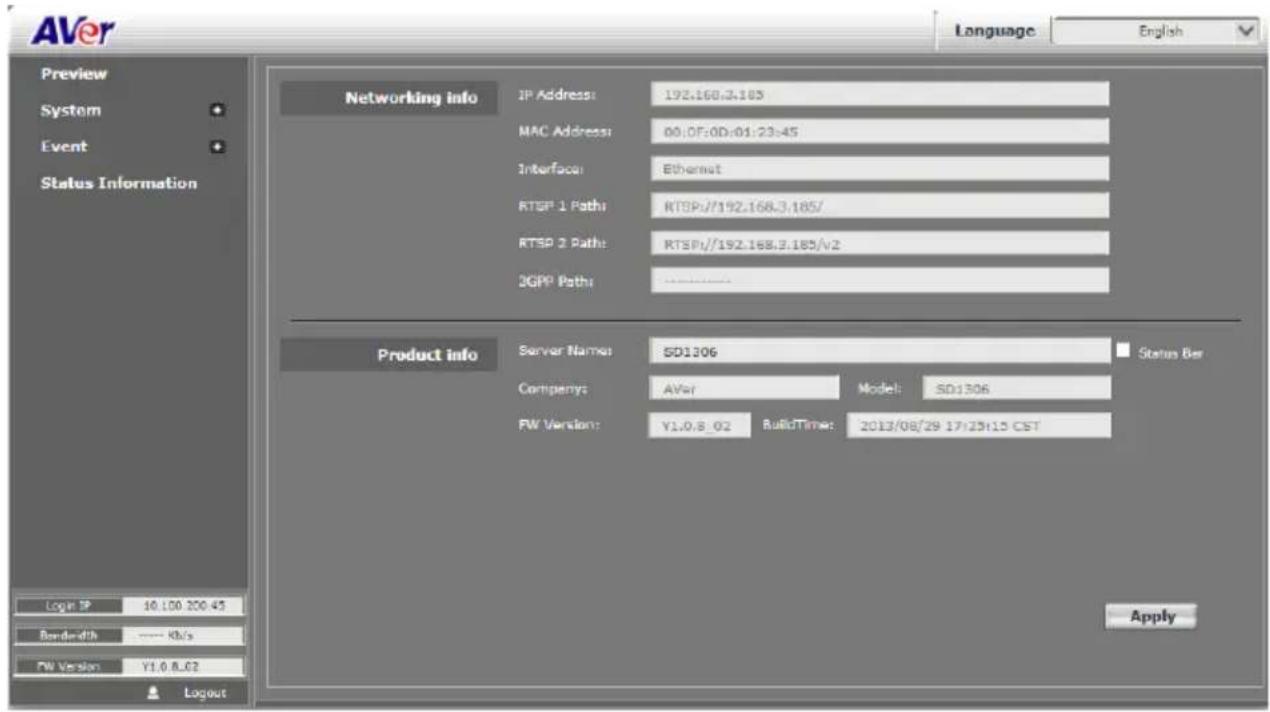The height and width of the screenshot is (712, 1270).
Task: Click the Interface label
Action: pyautogui.click(x=549, y=169)
